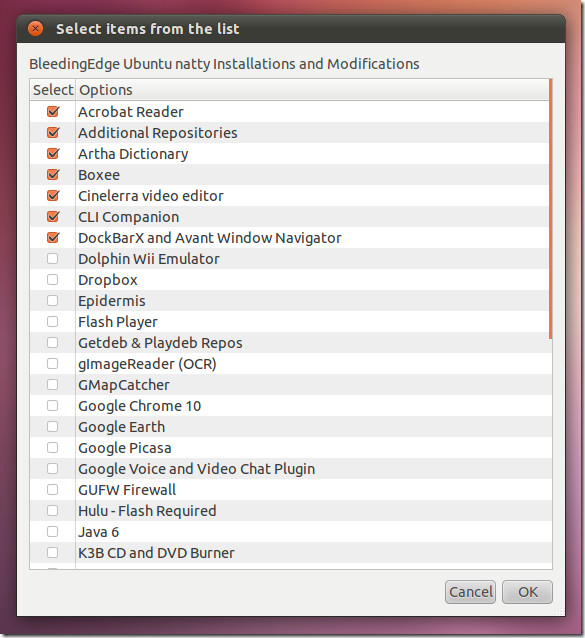The image size is (585, 638).
Task: Uncheck the Artha Dictionary checkbox
Action: [x=53, y=154]
